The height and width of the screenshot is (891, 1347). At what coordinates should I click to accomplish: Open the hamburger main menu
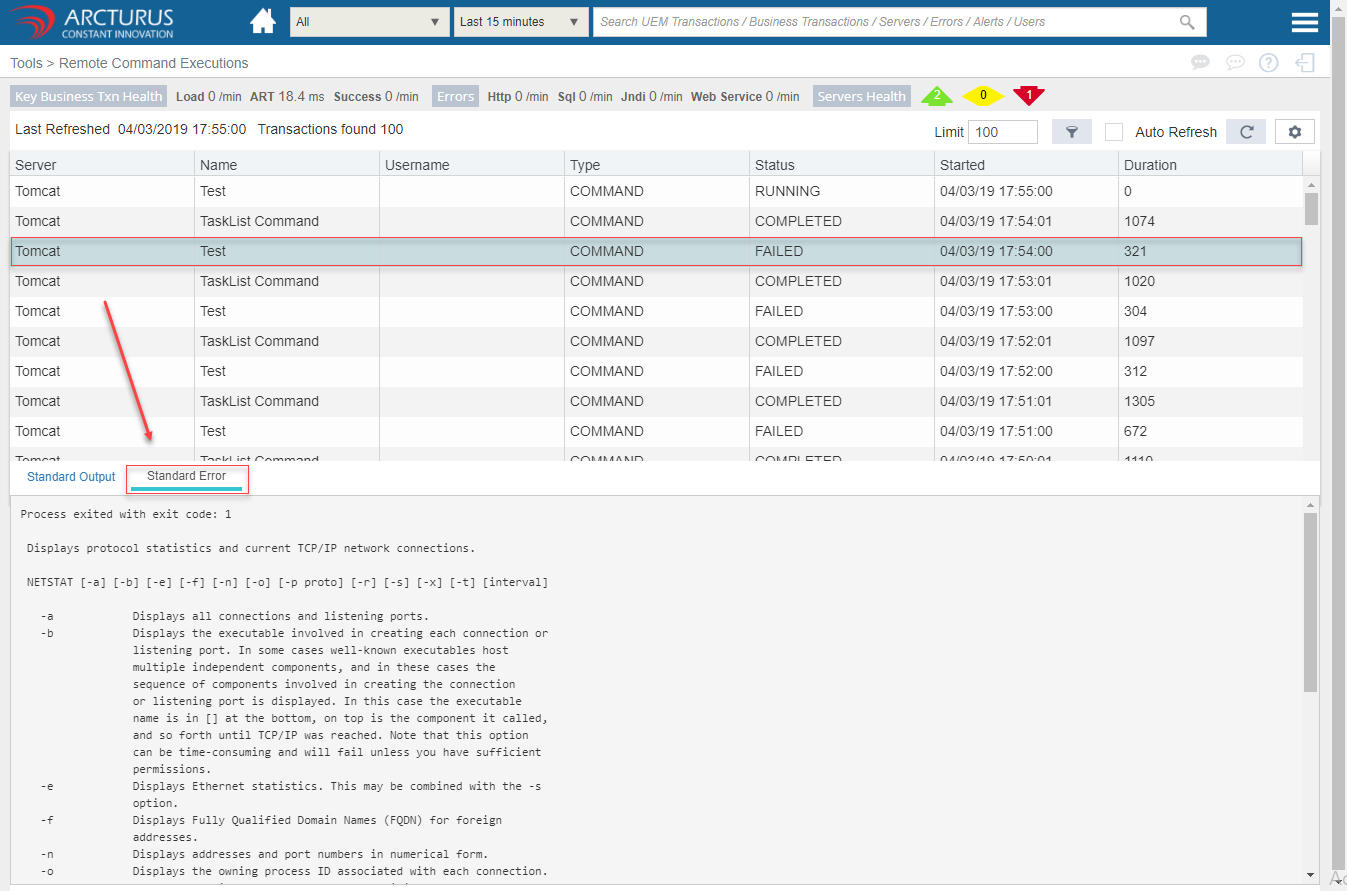1304,23
